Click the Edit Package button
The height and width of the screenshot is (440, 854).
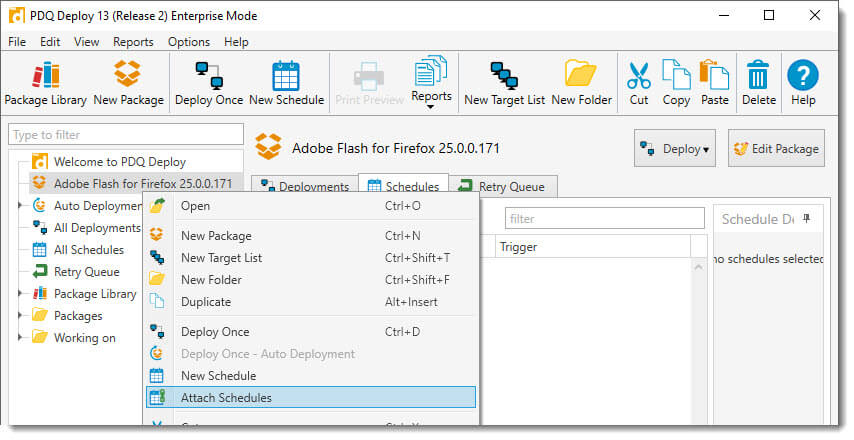click(x=776, y=148)
